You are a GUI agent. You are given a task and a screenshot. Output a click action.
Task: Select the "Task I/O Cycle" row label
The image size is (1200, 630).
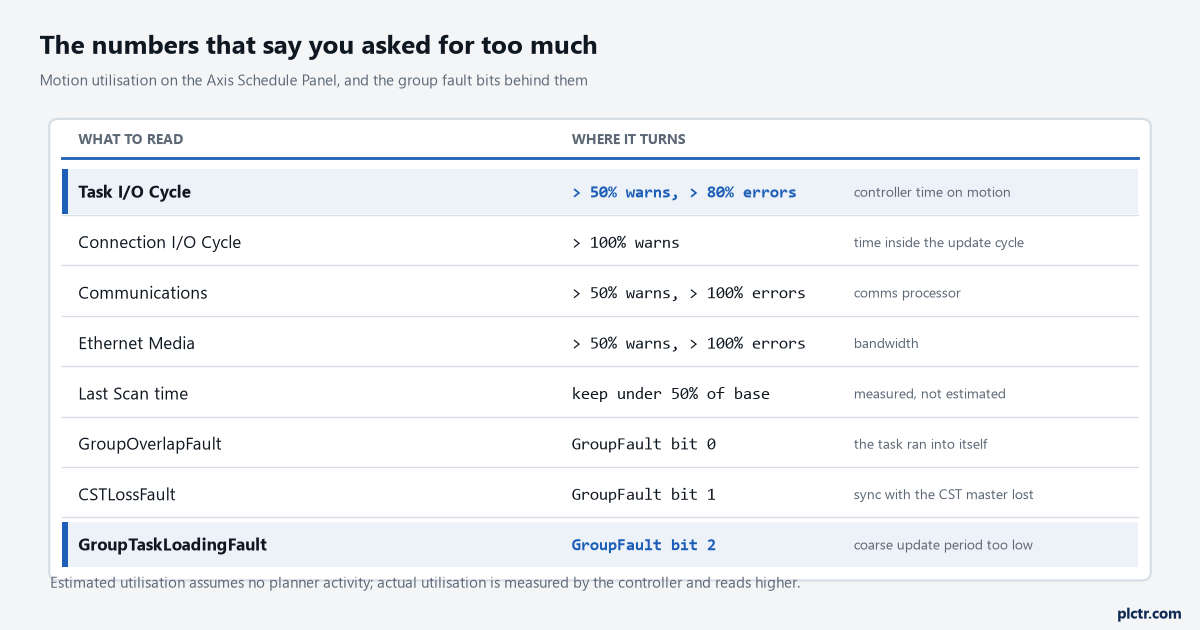(134, 192)
